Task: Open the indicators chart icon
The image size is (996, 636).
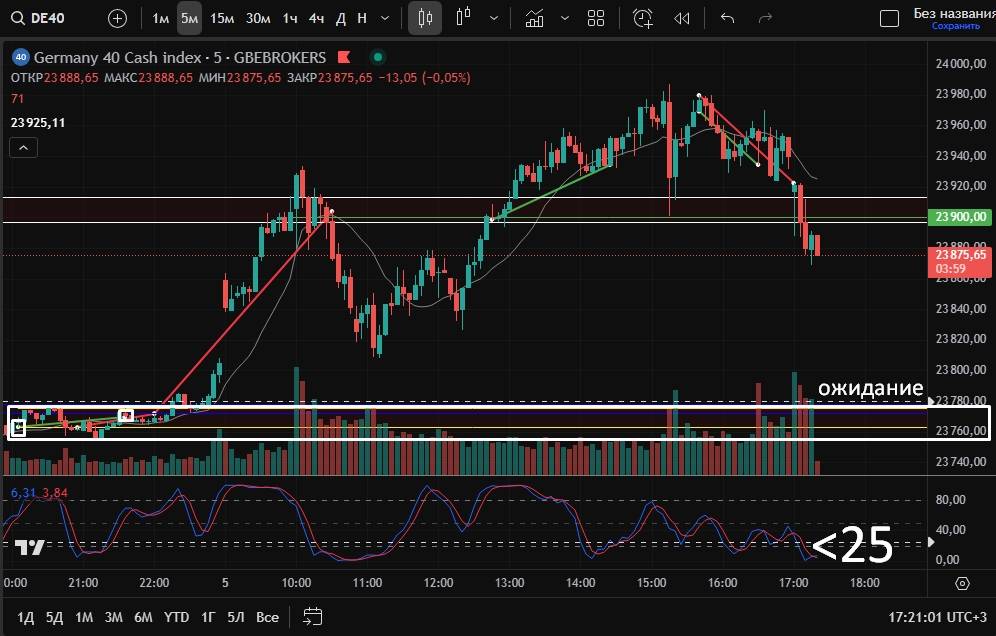Action: click(x=535, y=18)
